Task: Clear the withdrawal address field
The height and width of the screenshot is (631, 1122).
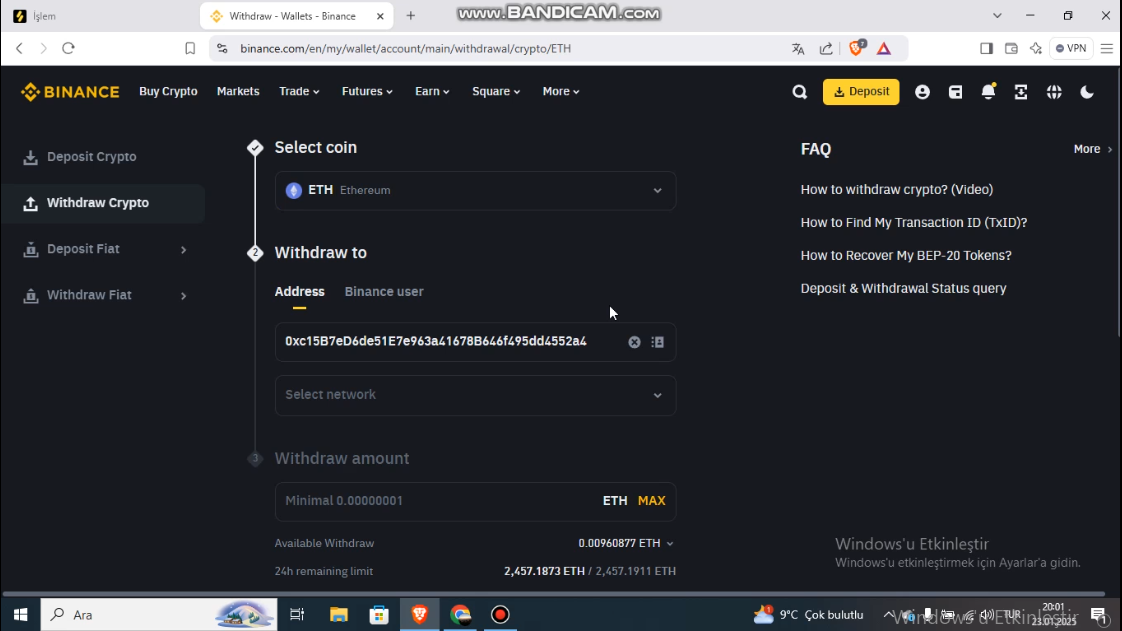Action: point(634,342)
